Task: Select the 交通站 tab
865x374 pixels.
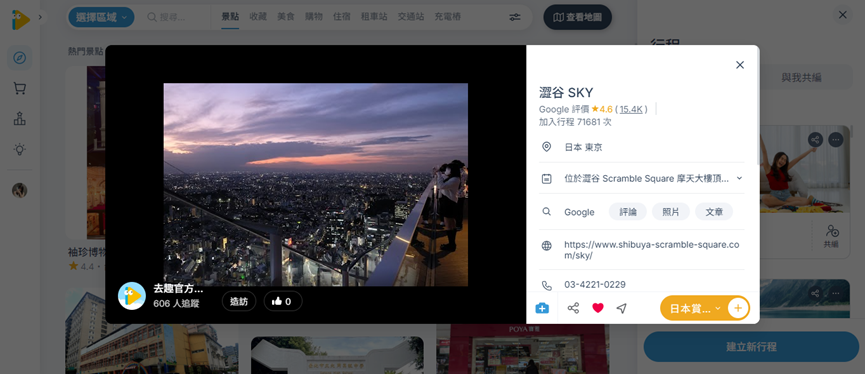Action: 411,17
